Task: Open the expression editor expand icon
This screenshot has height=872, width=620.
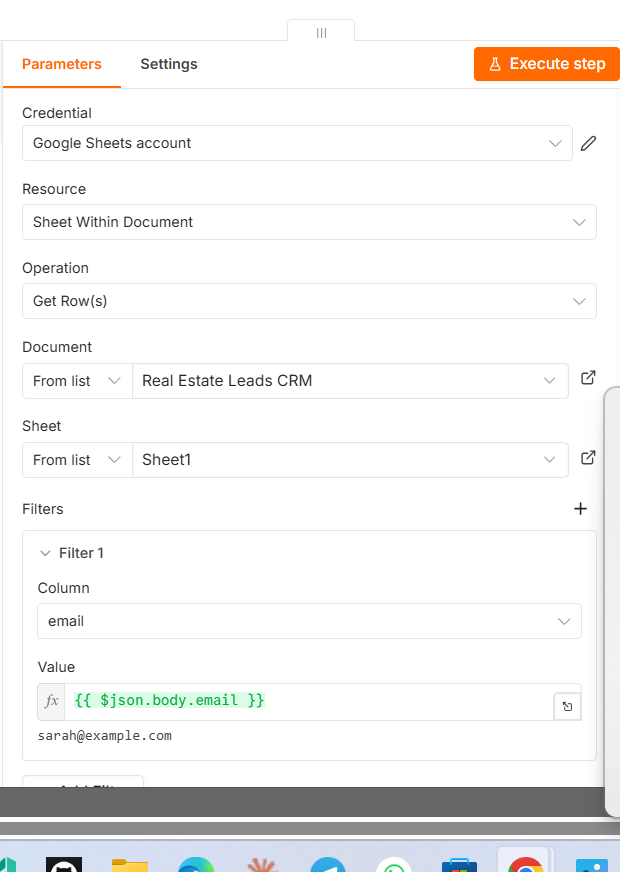Action: (x=567, y=707)
